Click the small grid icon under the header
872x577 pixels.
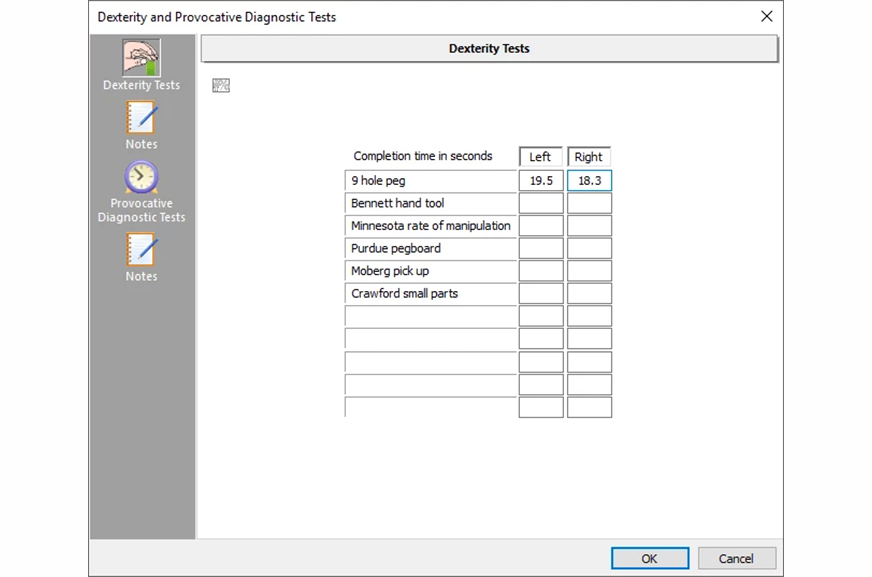point(221,85)
